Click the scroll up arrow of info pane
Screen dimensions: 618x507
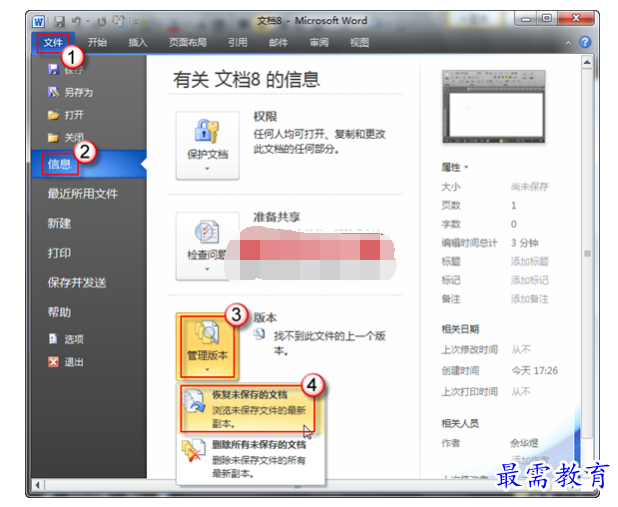coord(587,62)
